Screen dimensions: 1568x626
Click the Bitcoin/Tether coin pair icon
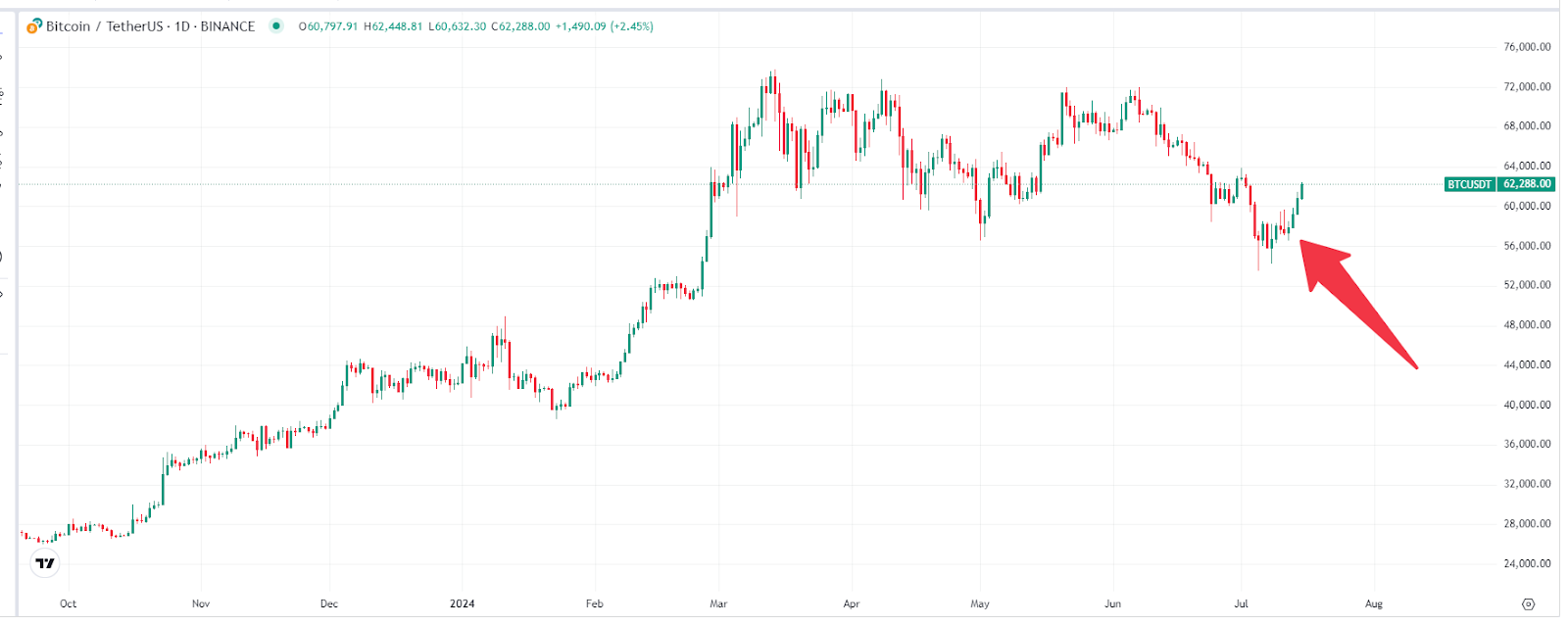[x=34, y=26]
